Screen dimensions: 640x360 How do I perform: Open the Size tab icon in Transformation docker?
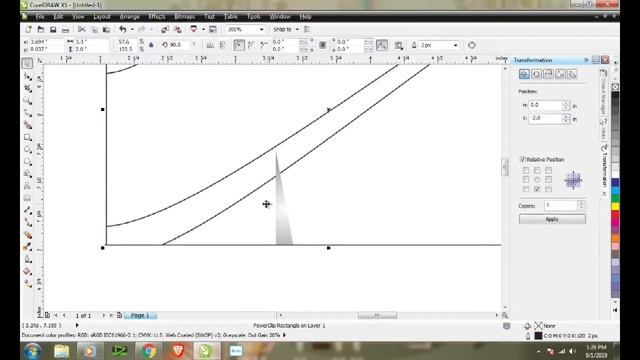(560, 74)
